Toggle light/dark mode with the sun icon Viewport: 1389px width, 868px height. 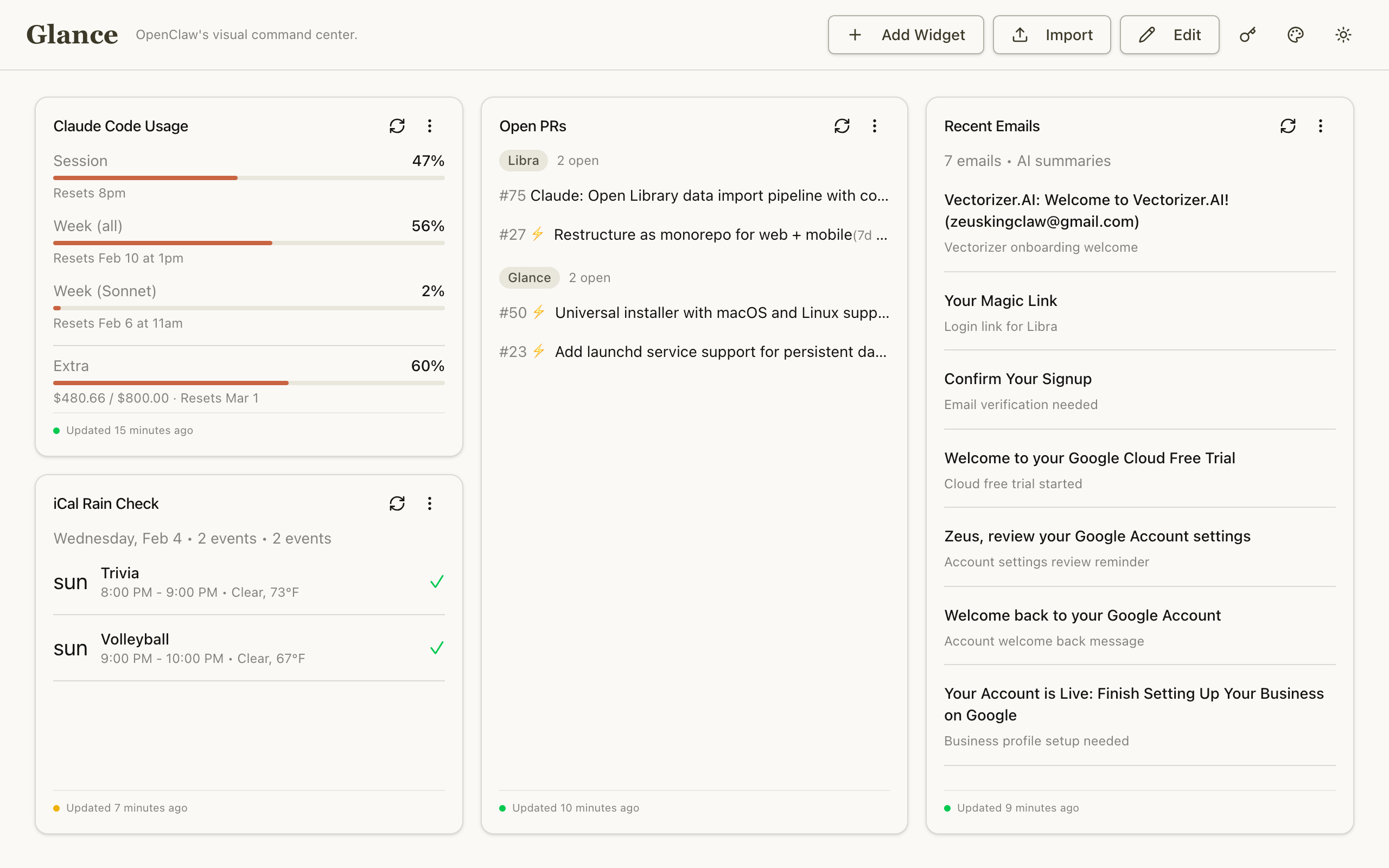click(x=1343, y=34)
